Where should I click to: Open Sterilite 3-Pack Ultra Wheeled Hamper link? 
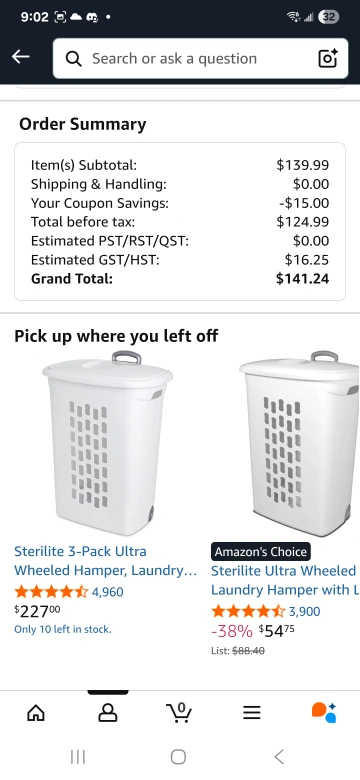click(105, 561)
